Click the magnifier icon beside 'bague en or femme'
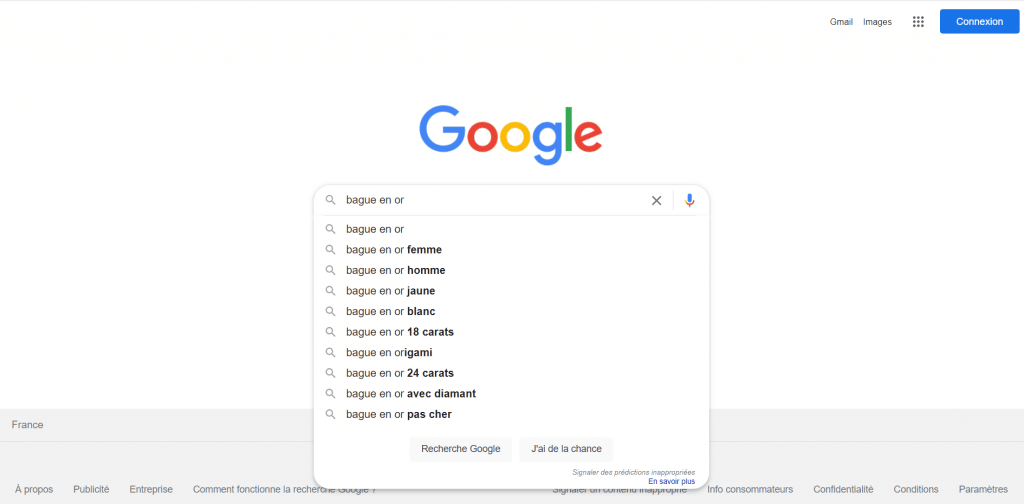 (330, 250)
